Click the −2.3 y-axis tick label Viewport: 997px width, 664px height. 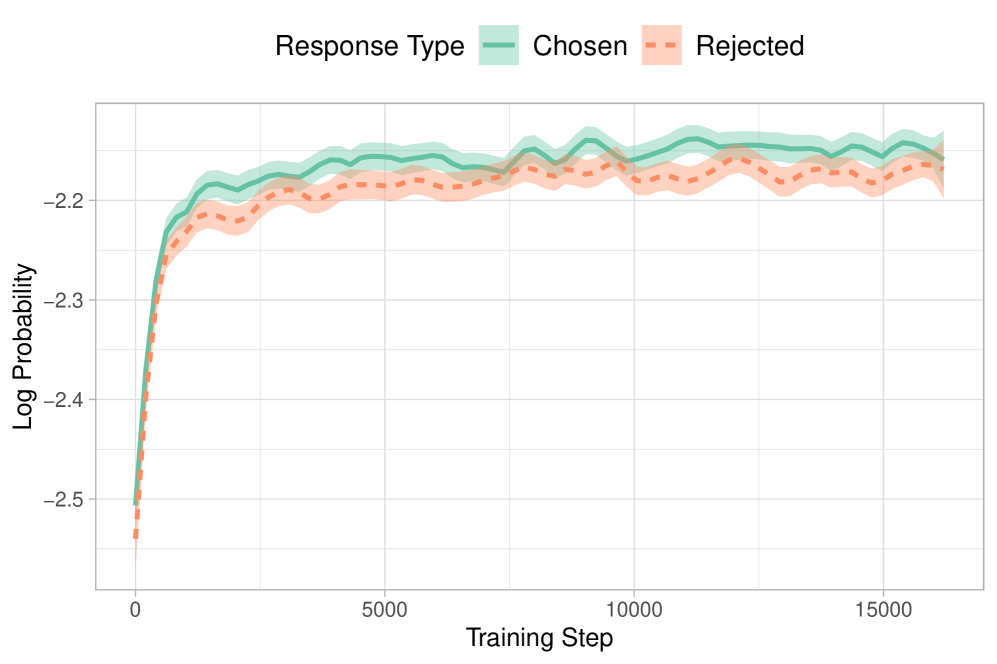click(64, 300)
